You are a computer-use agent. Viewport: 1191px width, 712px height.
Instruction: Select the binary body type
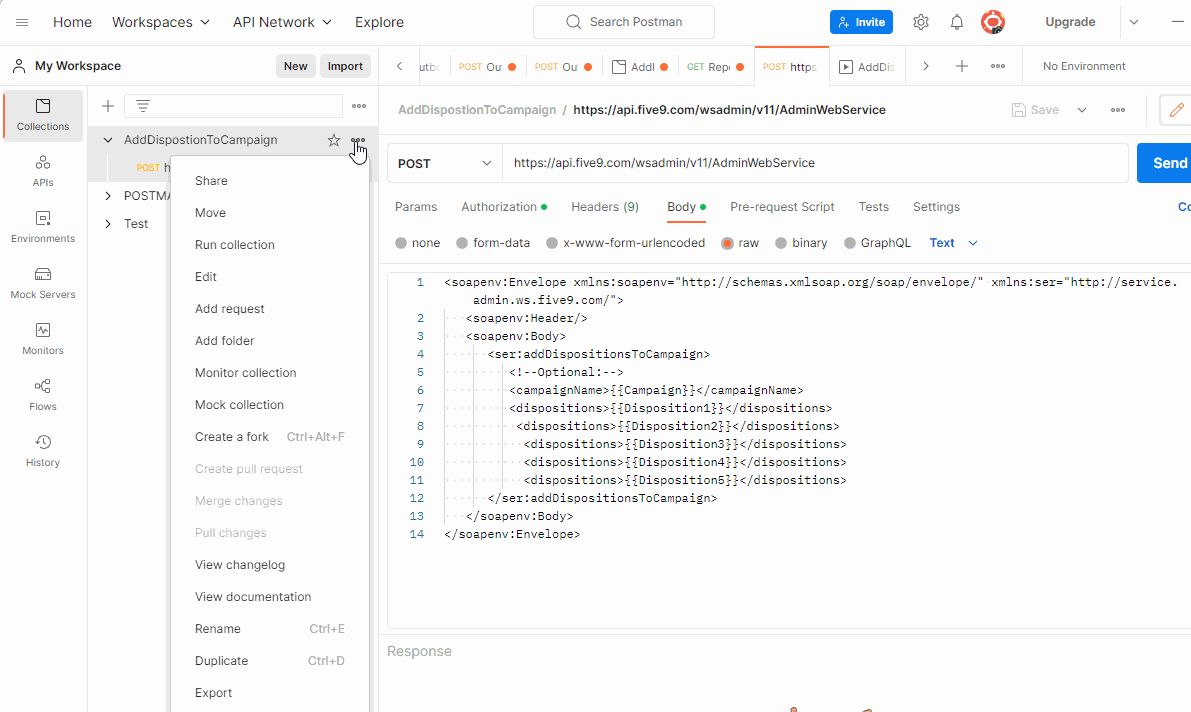[x=781, y=243]
